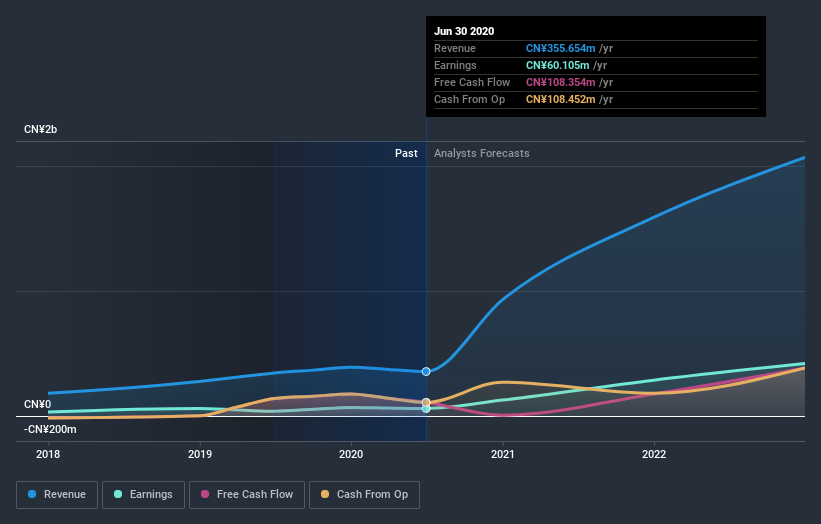The image size is (821, 524).
Task: Click the 2022 x-axis label
Action: pyautogui.click(x=654, y=454)
